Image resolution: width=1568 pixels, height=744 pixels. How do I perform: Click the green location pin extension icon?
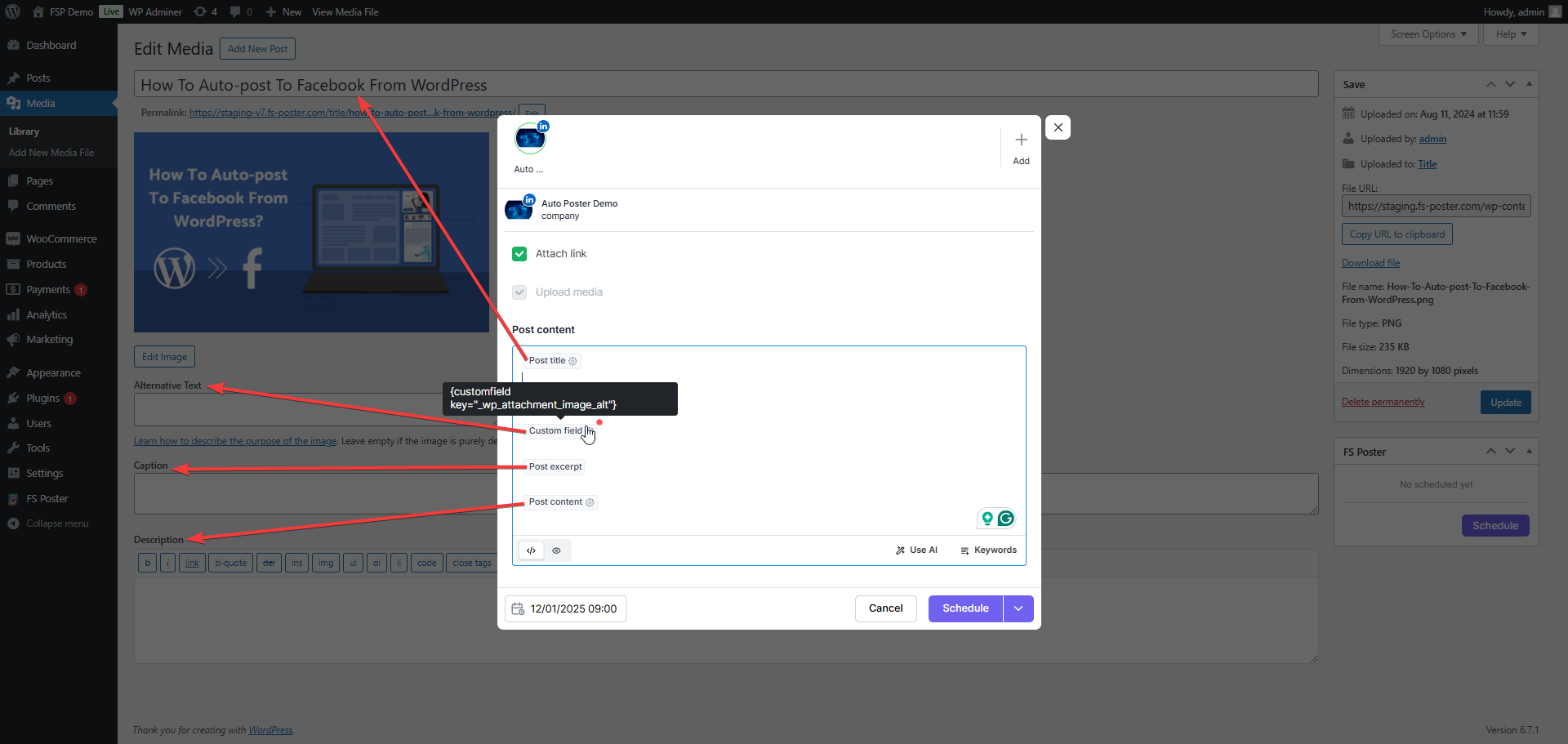tap(987, 519)
